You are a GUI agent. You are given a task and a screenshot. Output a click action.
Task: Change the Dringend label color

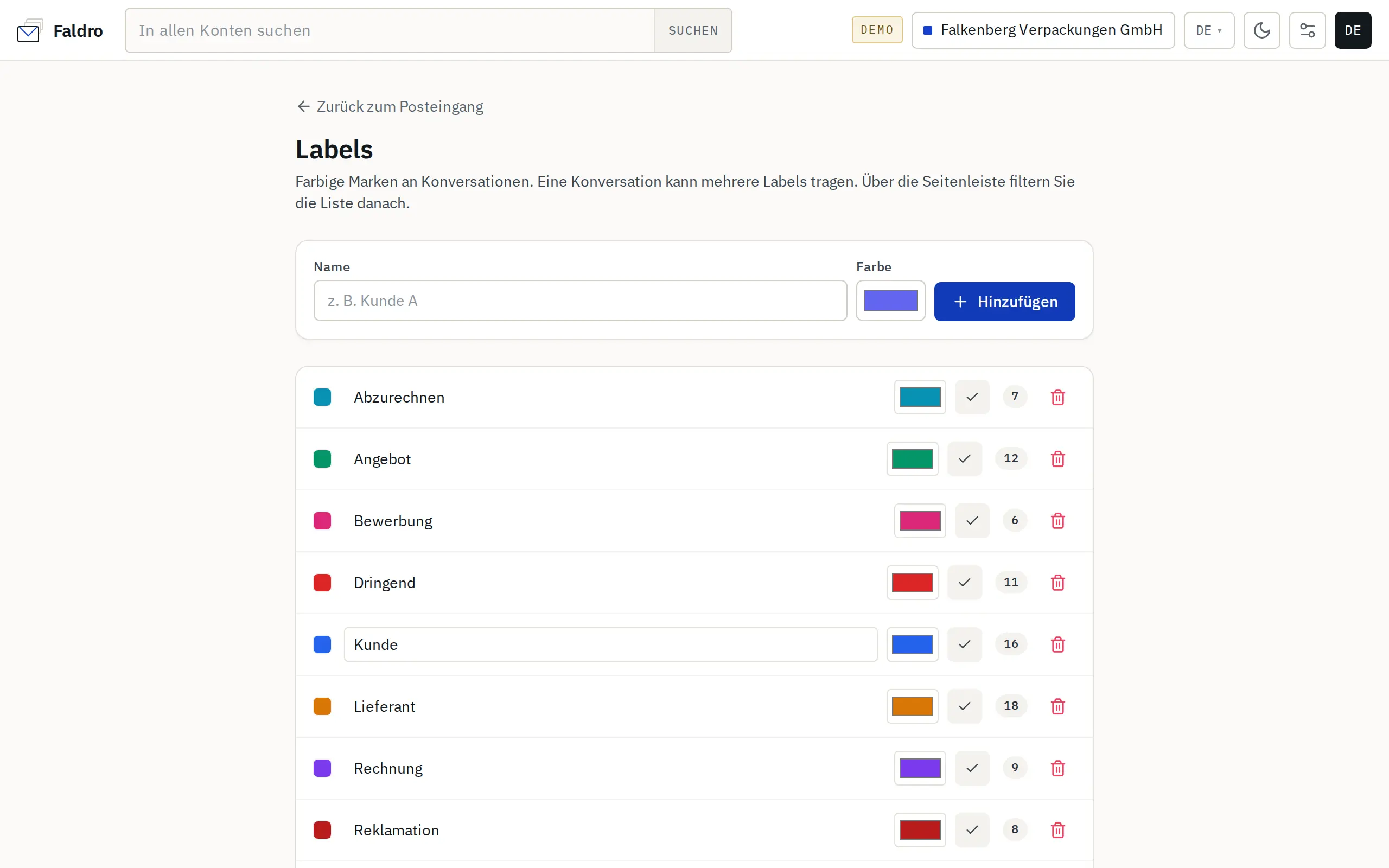[912, 583]
